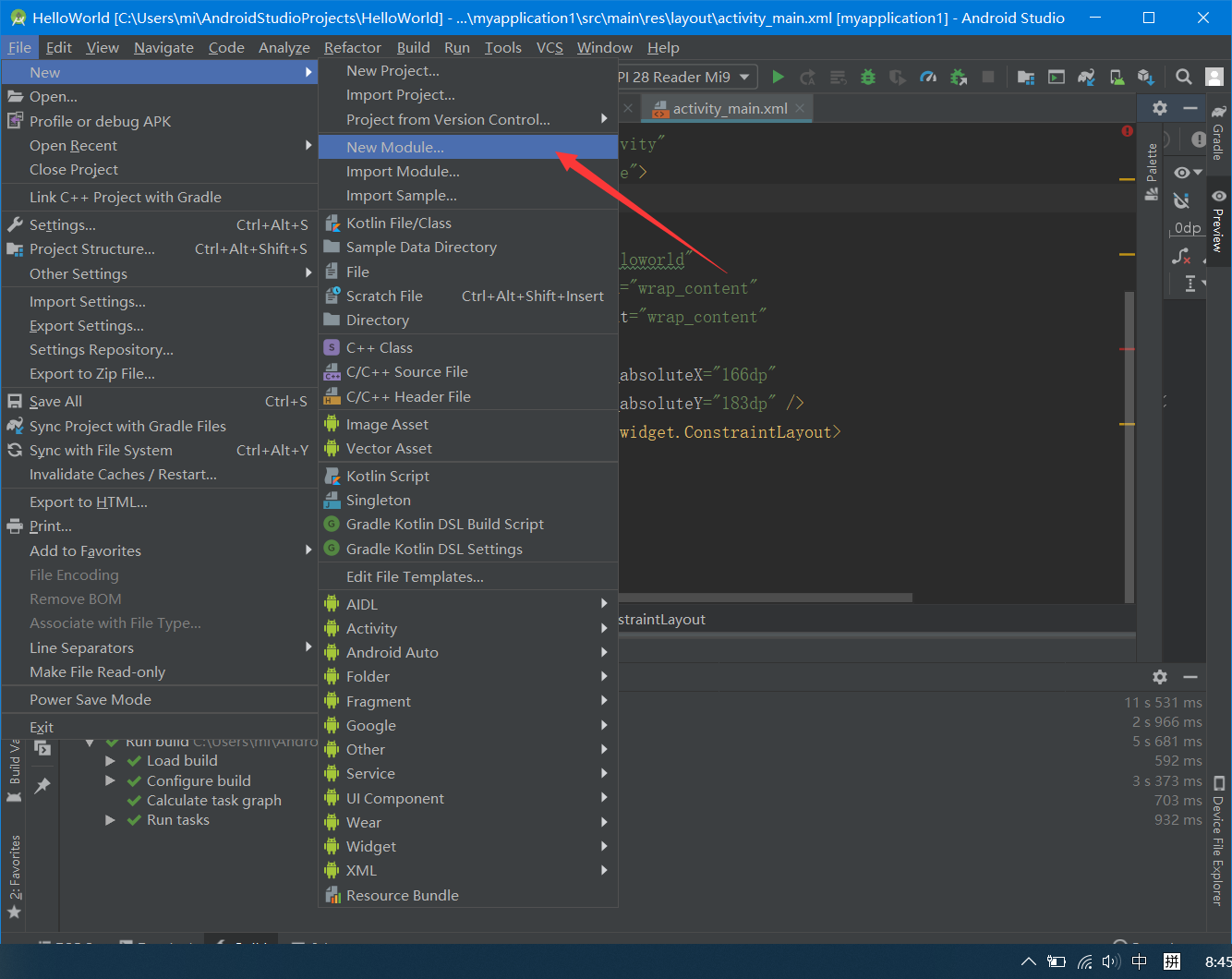Close the activity_main.xml tab
The width and height of the screenshot is (1232, 979).
point(800,108)
